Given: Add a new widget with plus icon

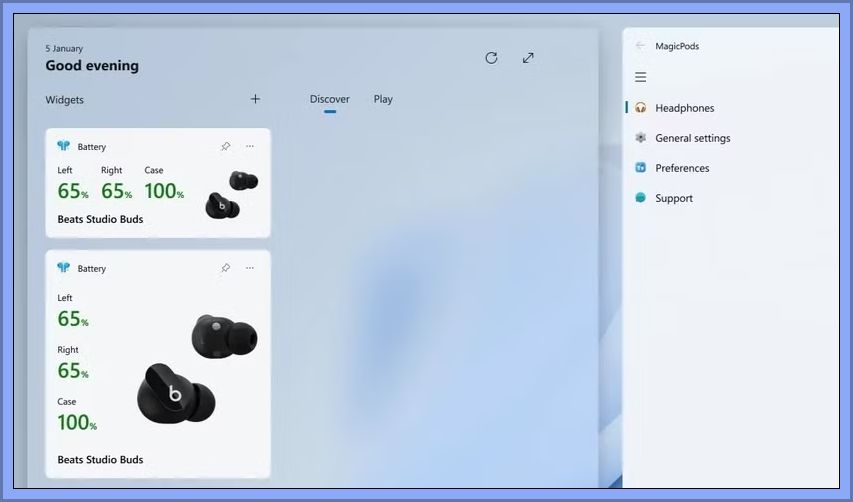Looking at the screenshot, I should tap(255, 99).
